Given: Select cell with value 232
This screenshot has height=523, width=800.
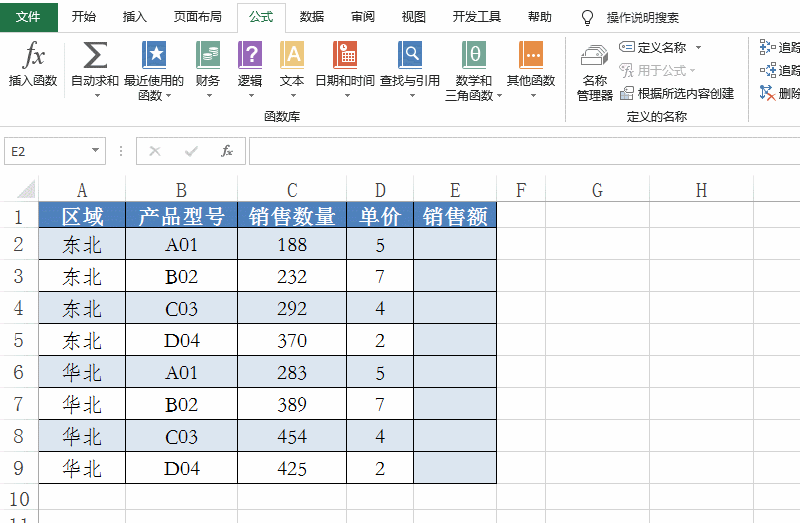Looking at the screenshot, I should pyautogui.click(x=292, y=276).
